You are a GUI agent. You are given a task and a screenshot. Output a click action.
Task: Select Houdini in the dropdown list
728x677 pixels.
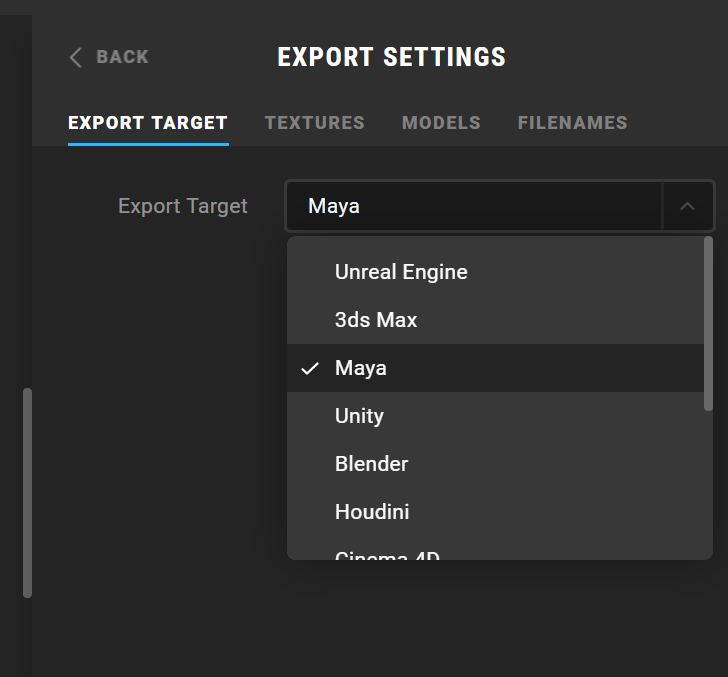pos(495,512)
